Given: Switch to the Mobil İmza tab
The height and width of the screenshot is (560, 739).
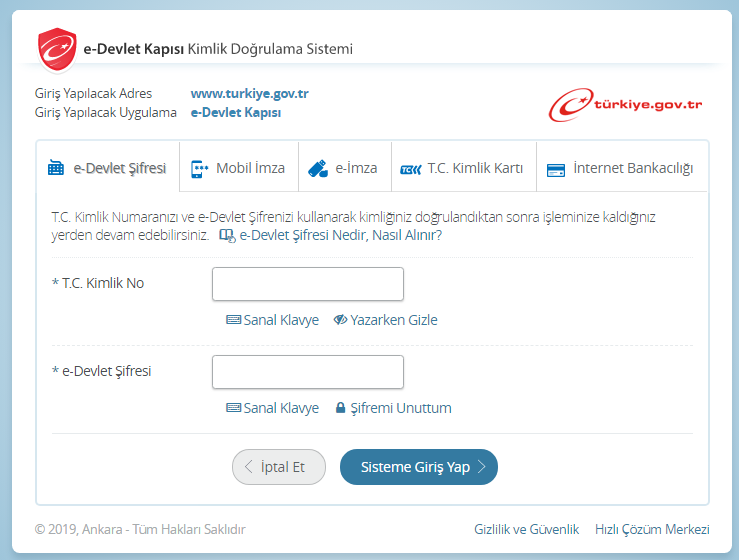Looking at the screenshot, I should pyautogui.click(x=238, y=168).
